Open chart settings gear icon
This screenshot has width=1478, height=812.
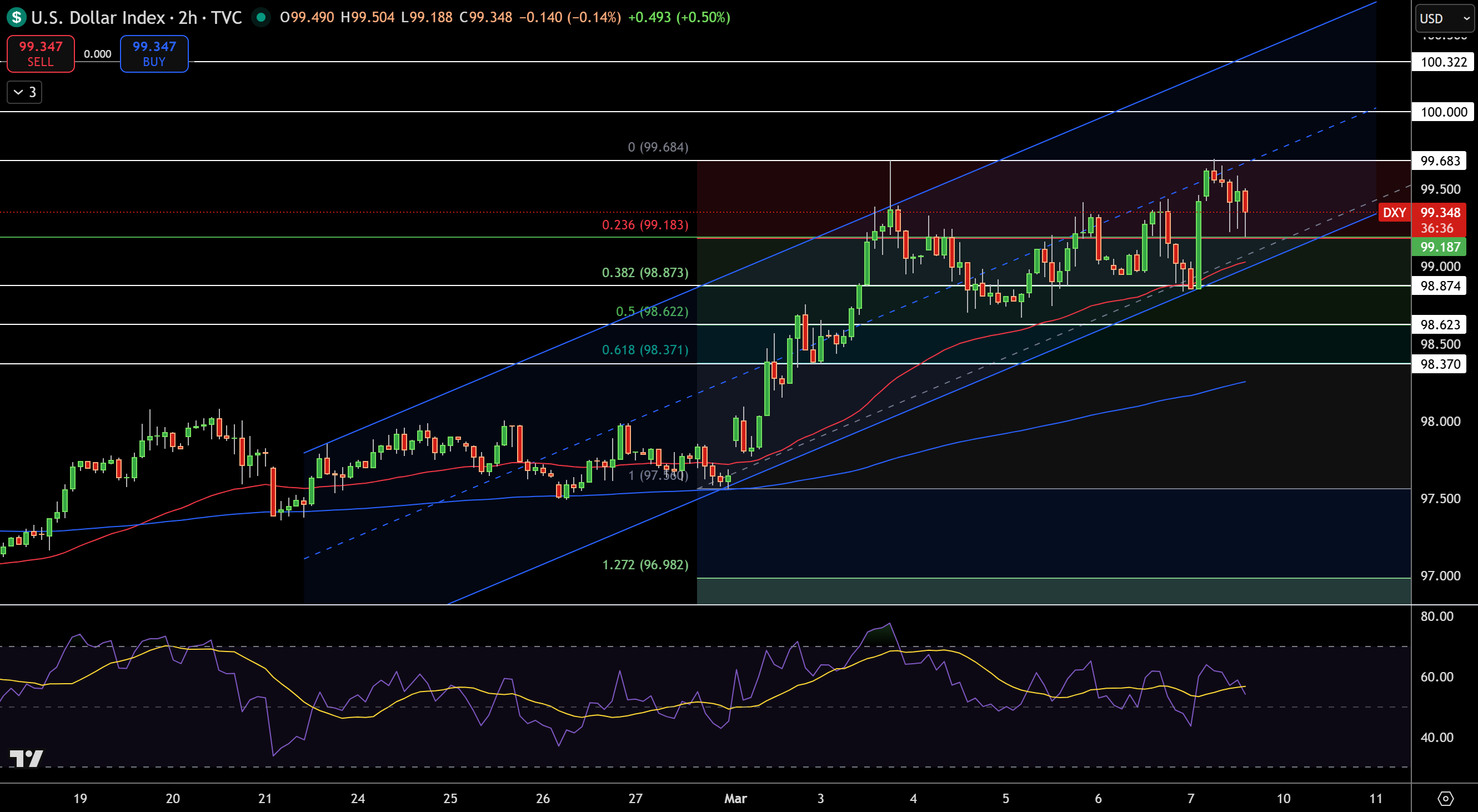coord(1445,798)
